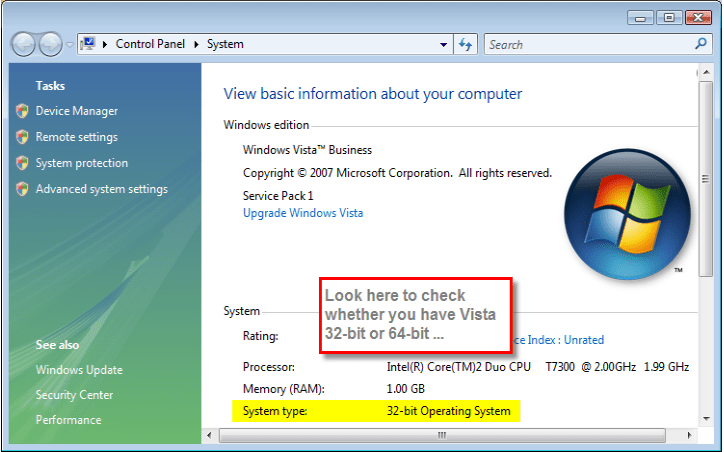The image size is (724, 452).
Task: Click the '1.00 GB' memory value
Action: tap(405, 389)
